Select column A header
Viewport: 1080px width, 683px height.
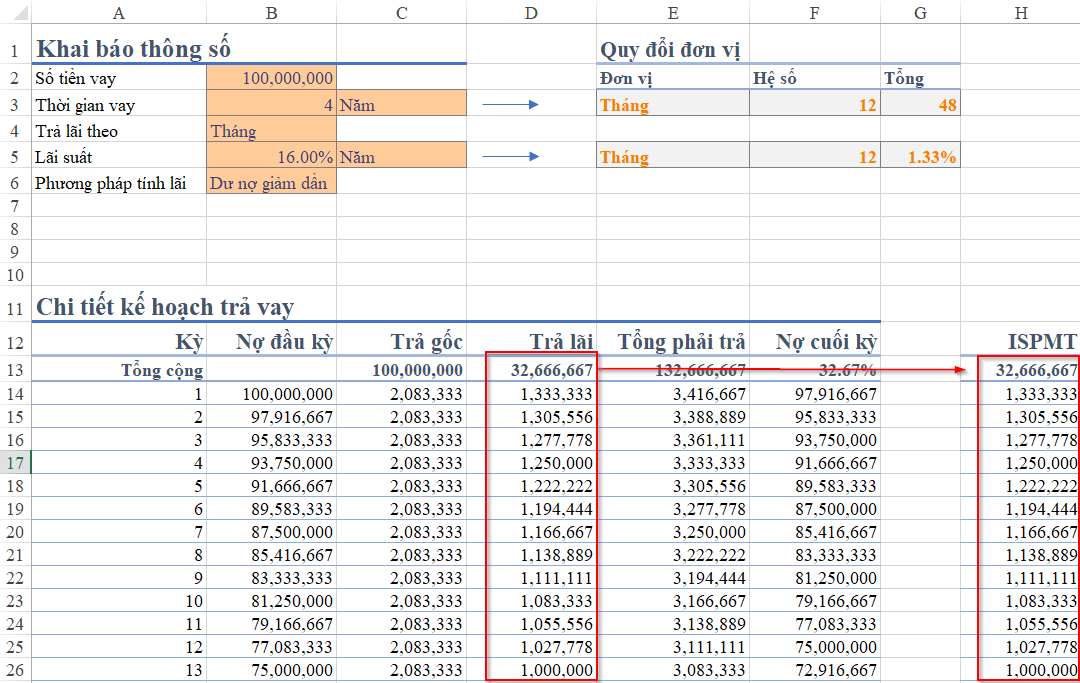coord(118,12)
